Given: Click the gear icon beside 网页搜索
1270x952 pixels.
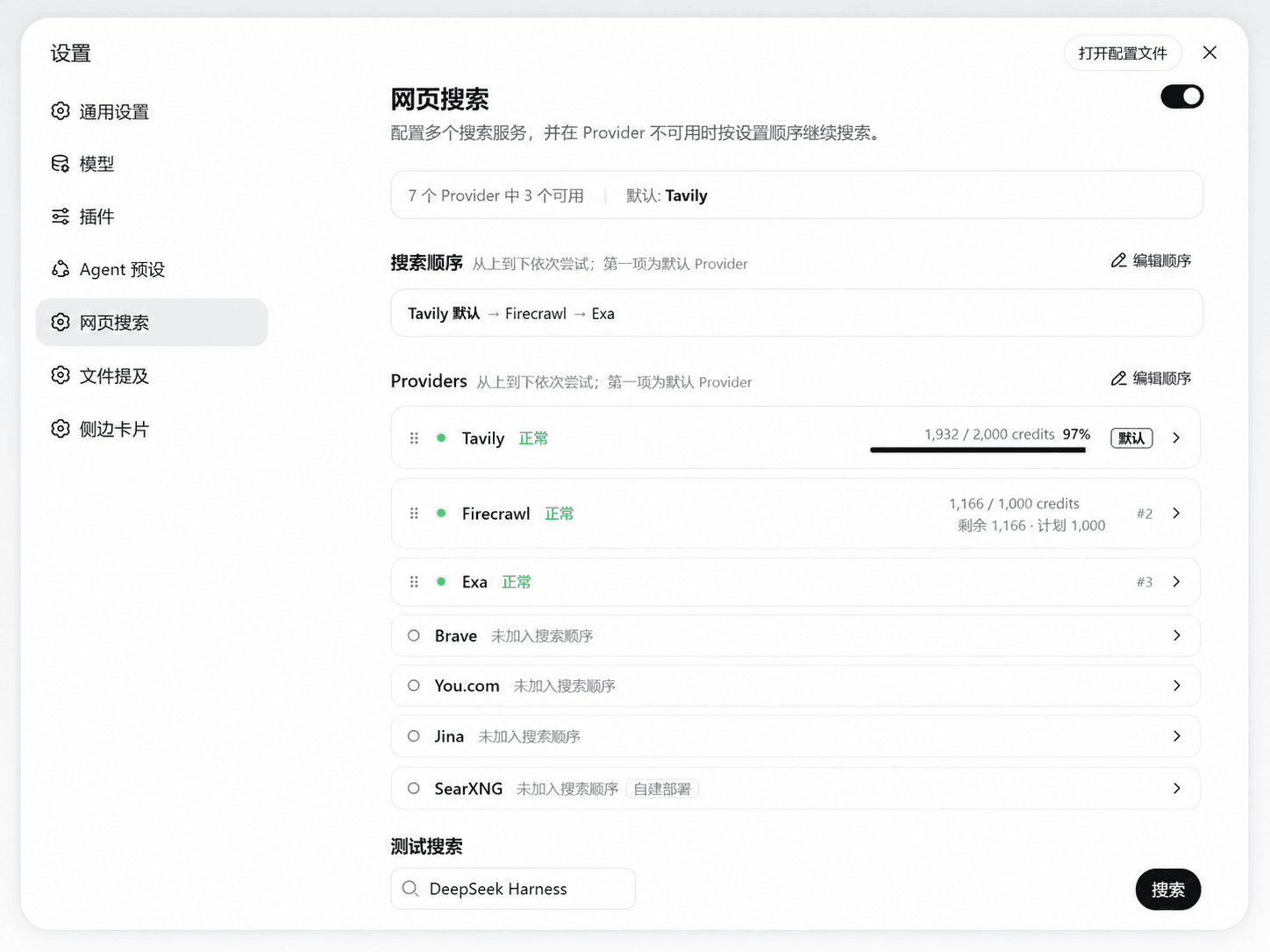Looking at the screenshot, I should (61, 323).
